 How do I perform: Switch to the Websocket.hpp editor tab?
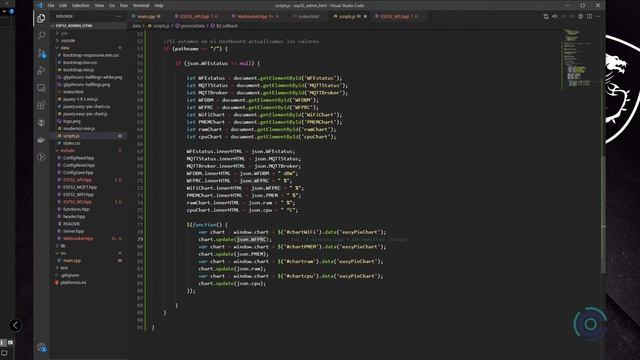coord(255,16)
